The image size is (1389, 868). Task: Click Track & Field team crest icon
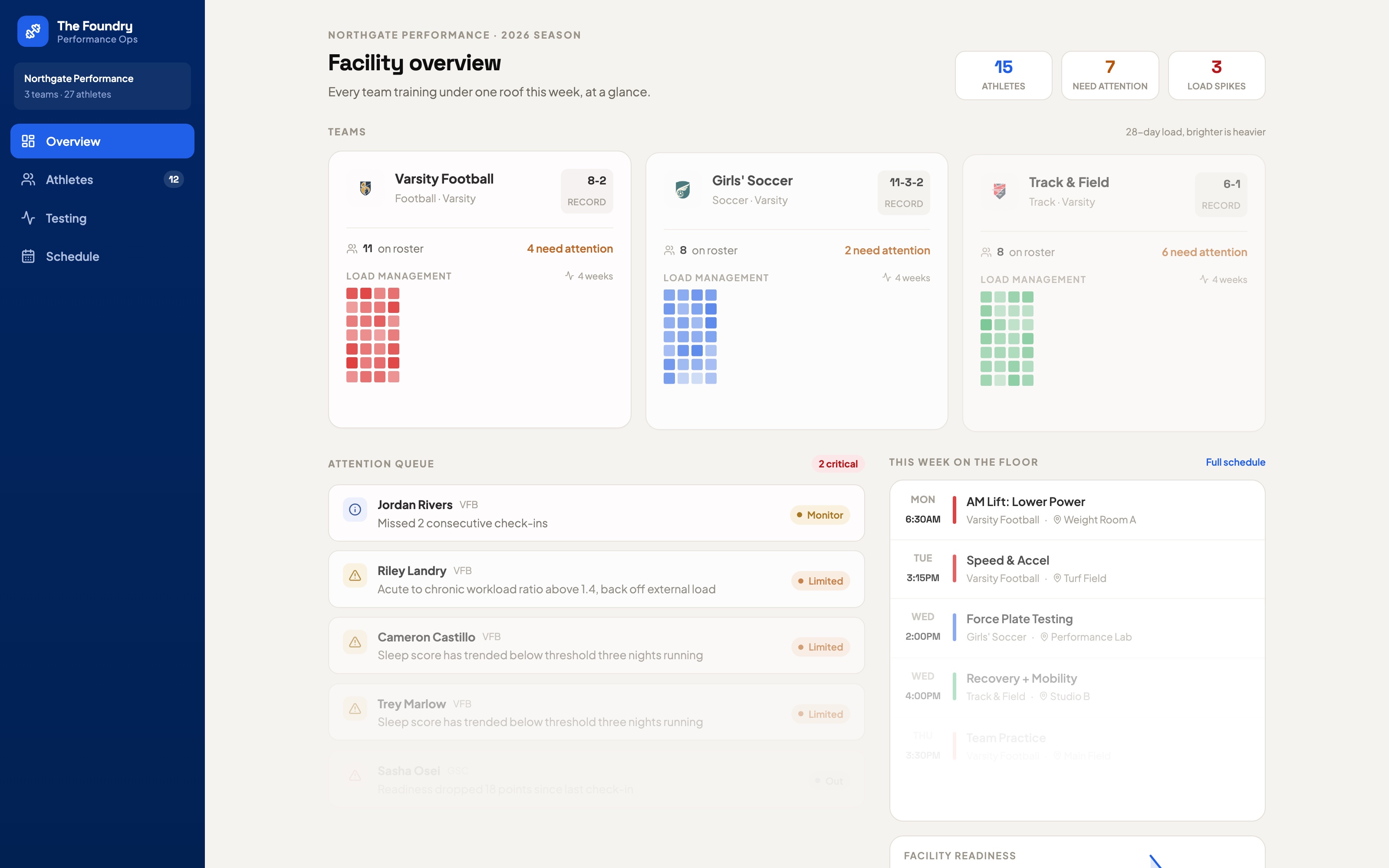pos(999,192)
